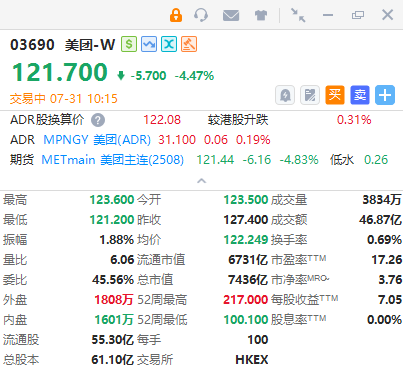Click the compact mode arrows icon
This screenshot has height=371, width=403.
(x=298, y=15)
